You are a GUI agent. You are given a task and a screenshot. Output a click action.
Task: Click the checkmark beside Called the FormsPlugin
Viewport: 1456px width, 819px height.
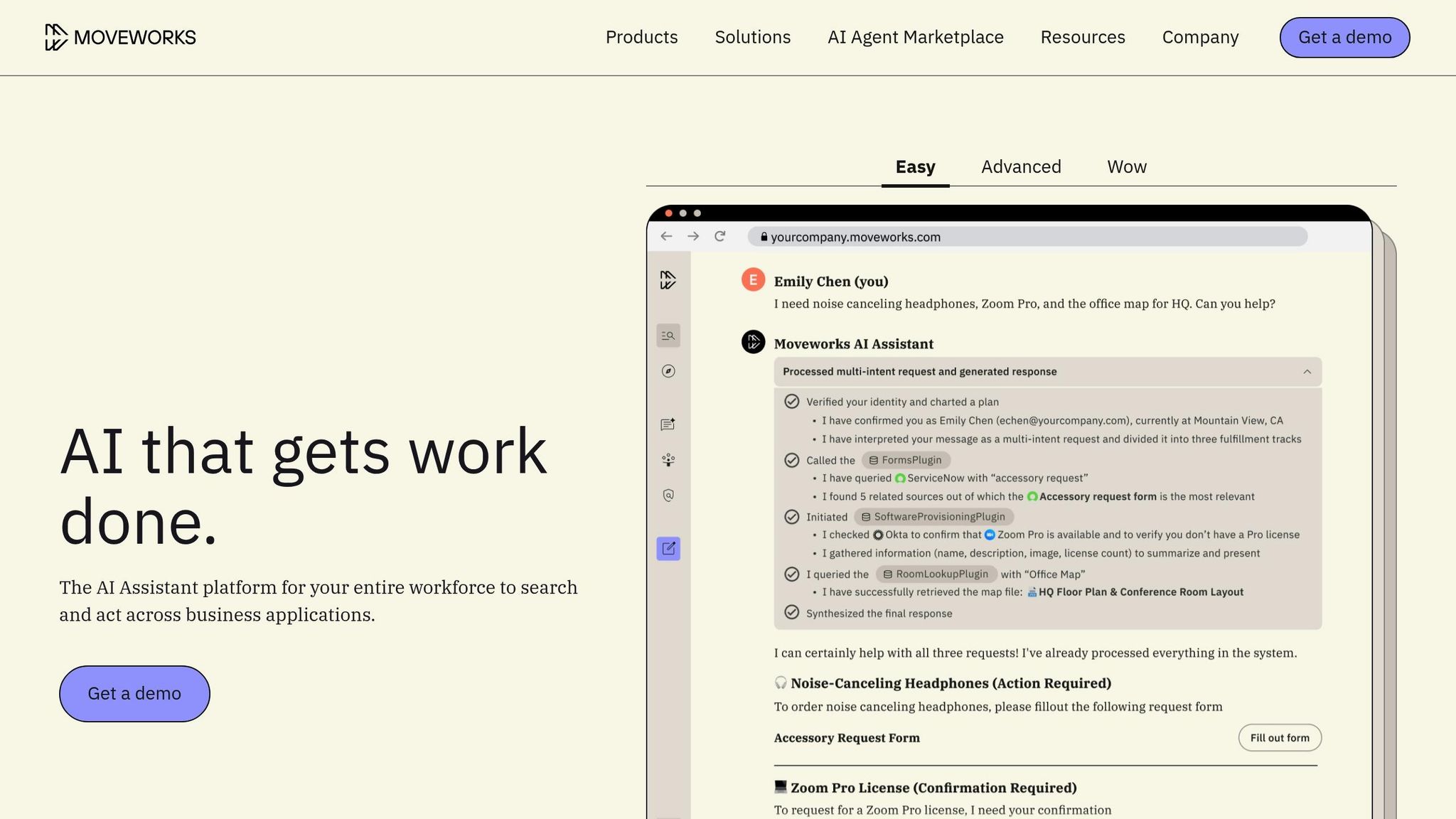point(792,460)
